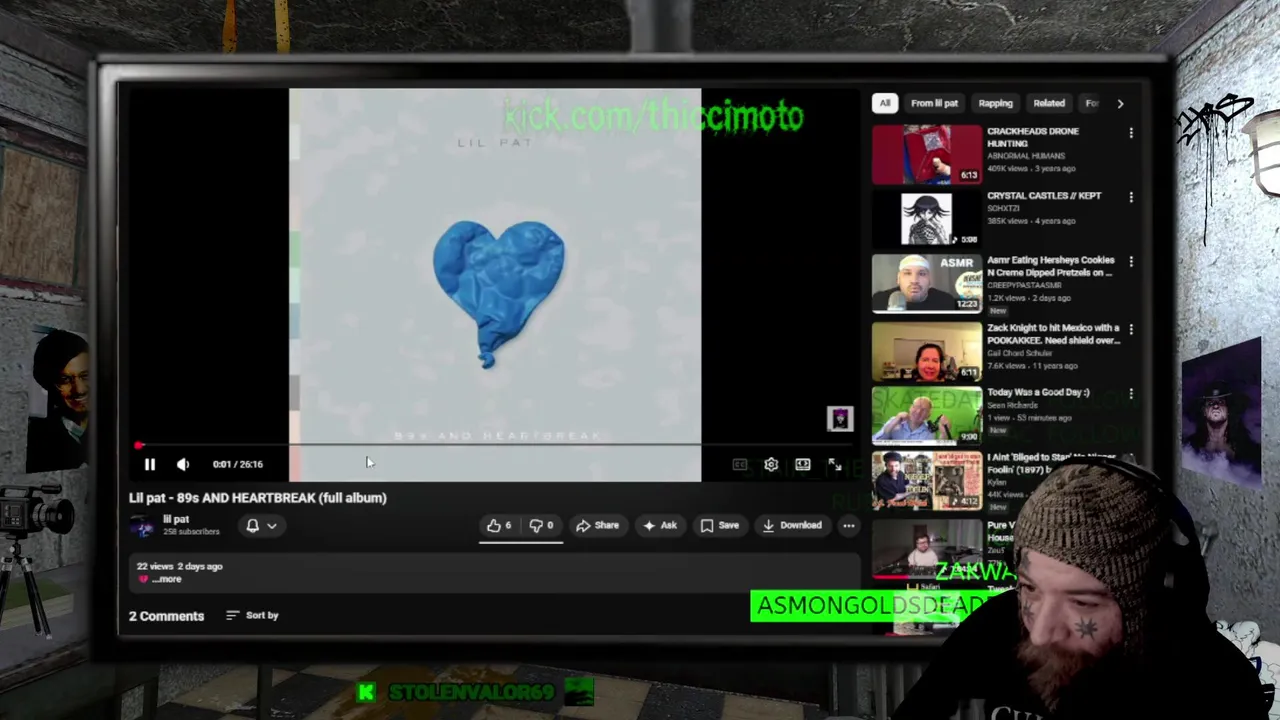Select the Related filter chip
The image size is (1280, 720).
1049,103
